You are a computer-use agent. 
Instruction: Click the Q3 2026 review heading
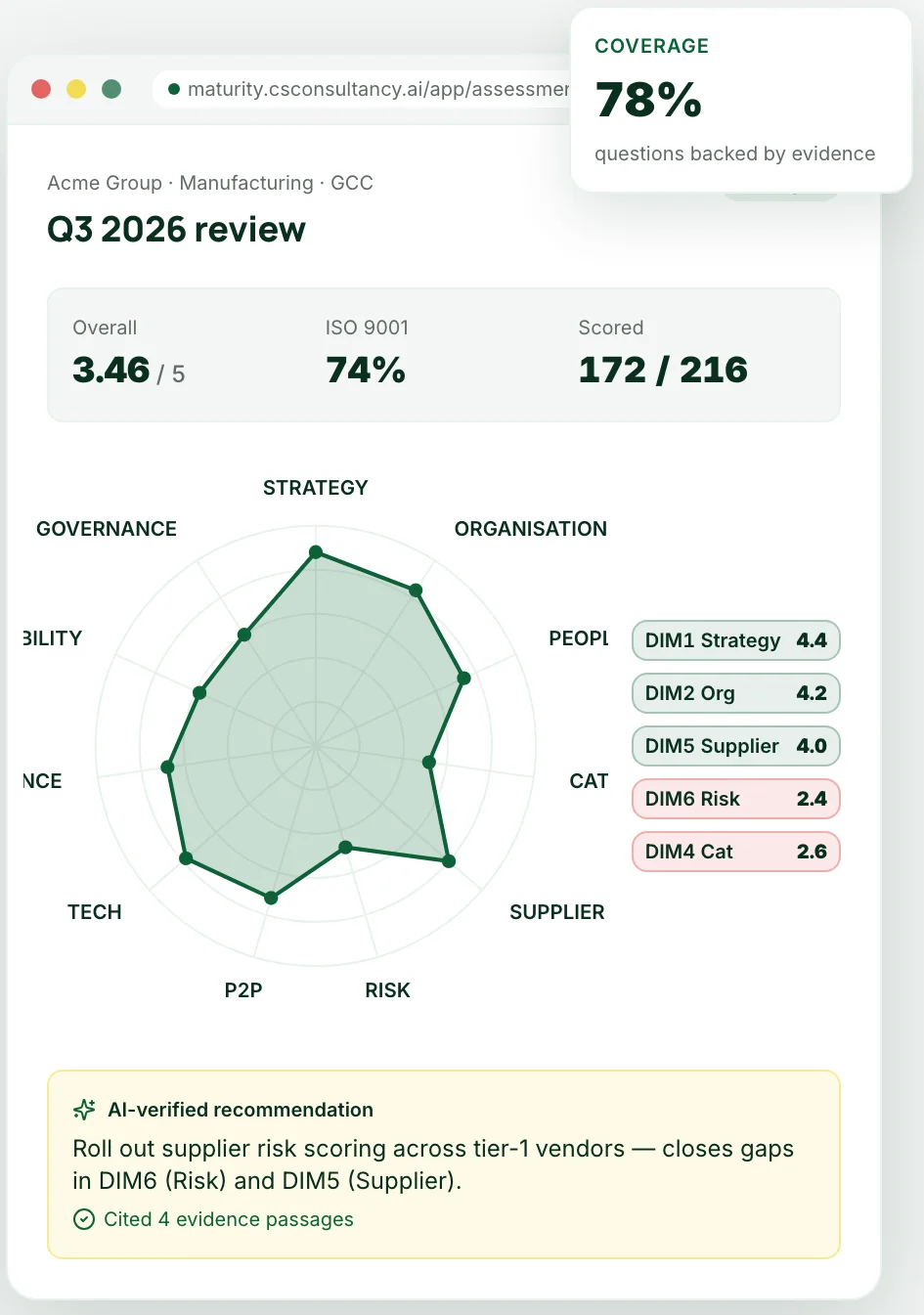pyautogui.click(x=176, y=230)
